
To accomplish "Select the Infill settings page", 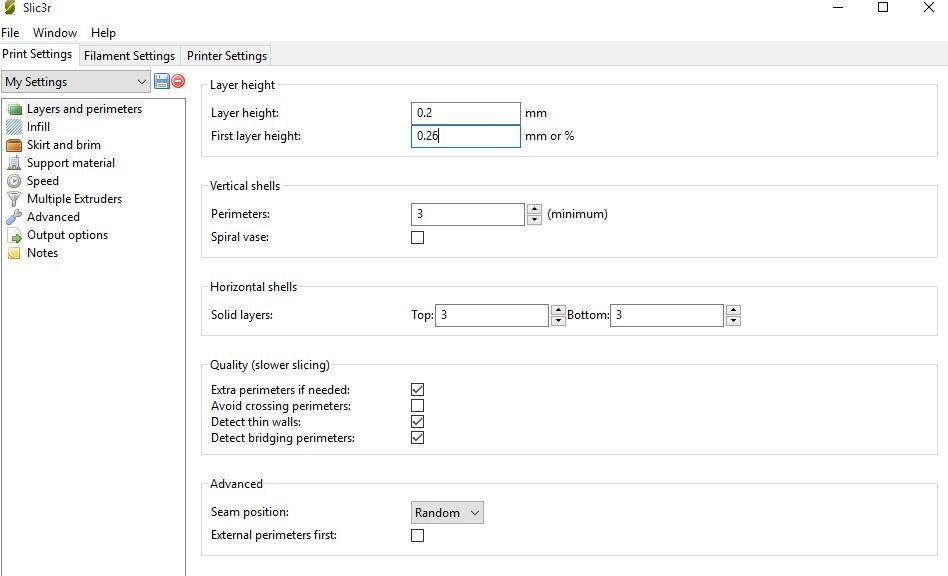I will point(38,127).
